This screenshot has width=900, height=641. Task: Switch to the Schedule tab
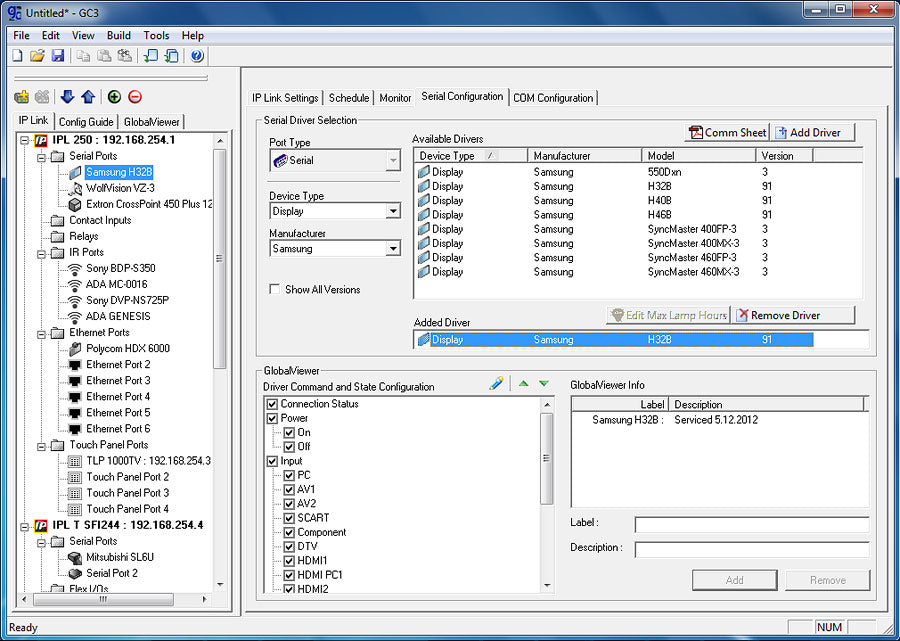[349, 98]
